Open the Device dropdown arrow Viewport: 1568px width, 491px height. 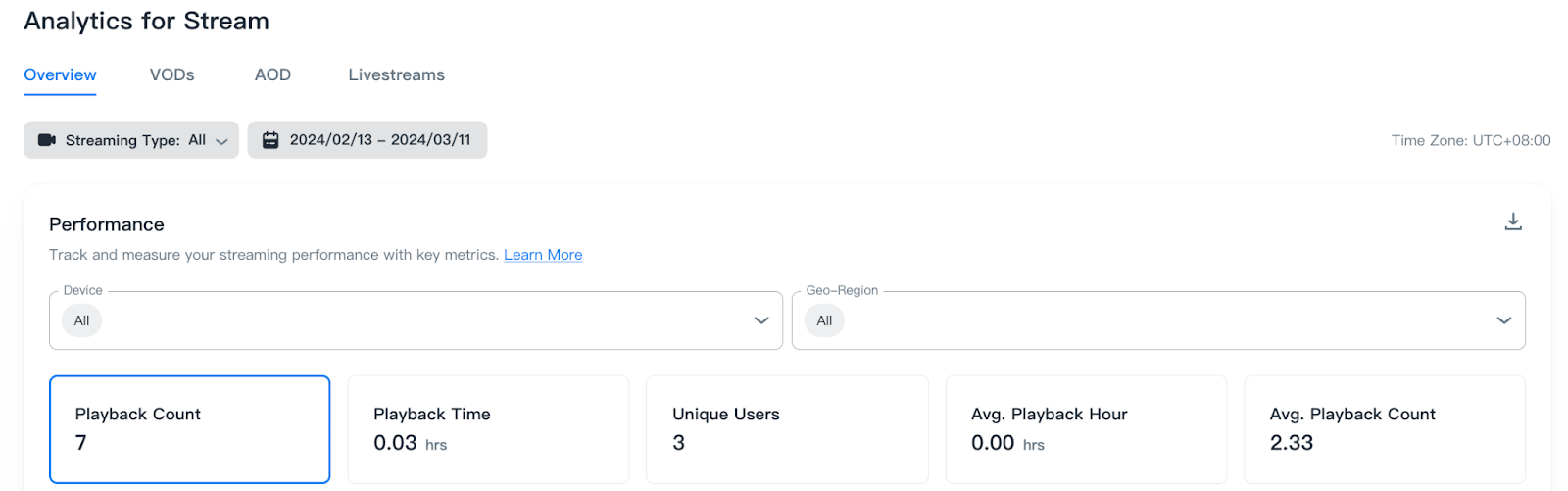(x=760, y=320)
